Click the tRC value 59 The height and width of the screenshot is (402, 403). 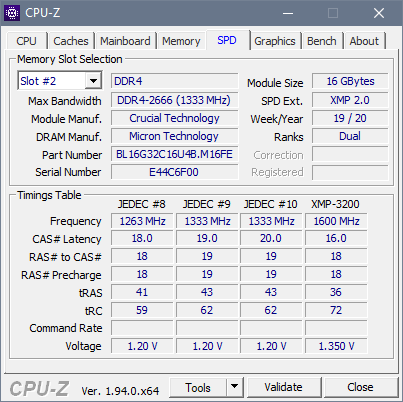coord(142,310)
